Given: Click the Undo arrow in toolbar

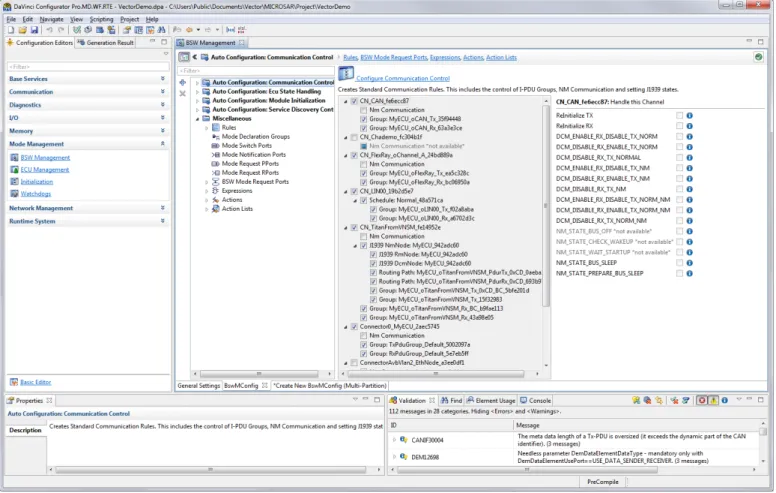Looking at the screenshot, I should pos(49,30).
